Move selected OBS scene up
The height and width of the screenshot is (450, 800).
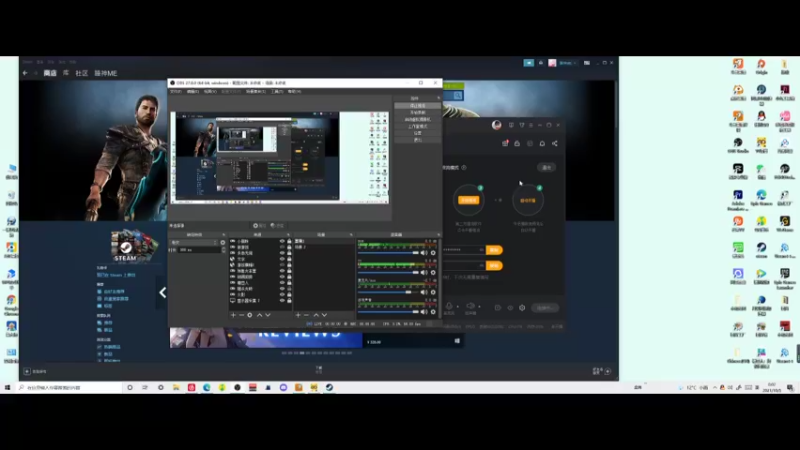316,315
